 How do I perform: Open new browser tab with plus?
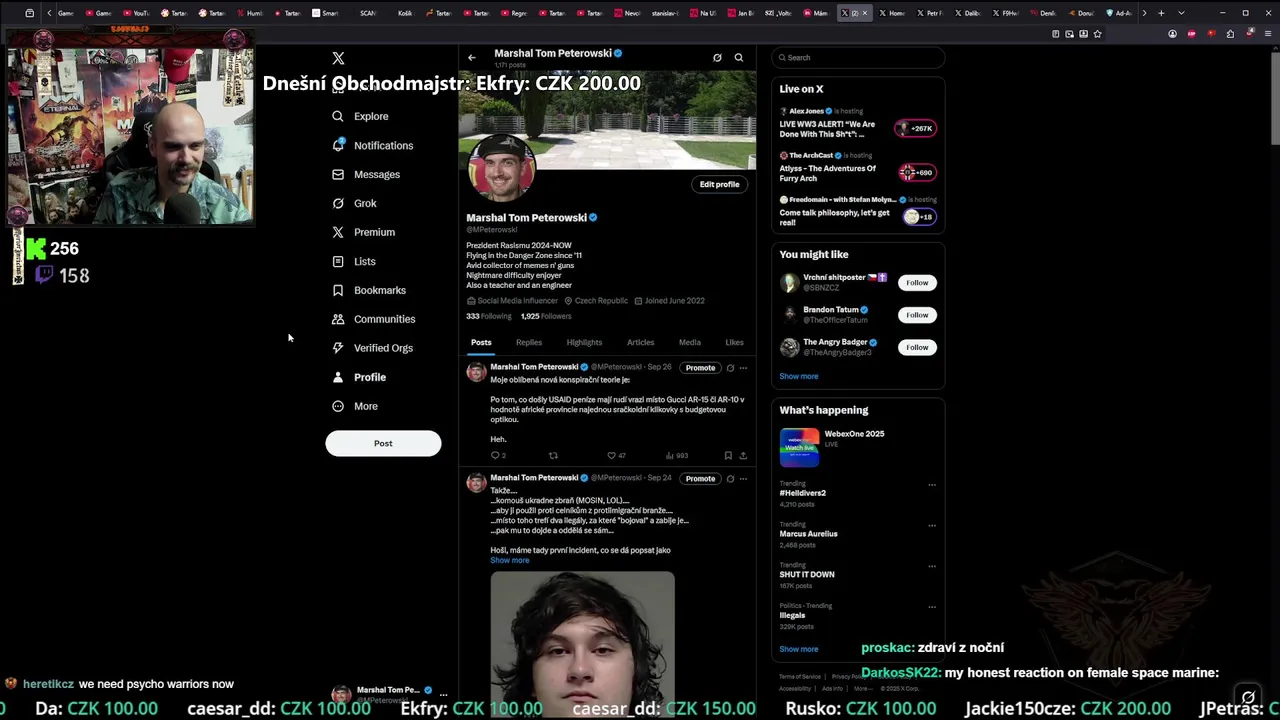pos(1161,13)
